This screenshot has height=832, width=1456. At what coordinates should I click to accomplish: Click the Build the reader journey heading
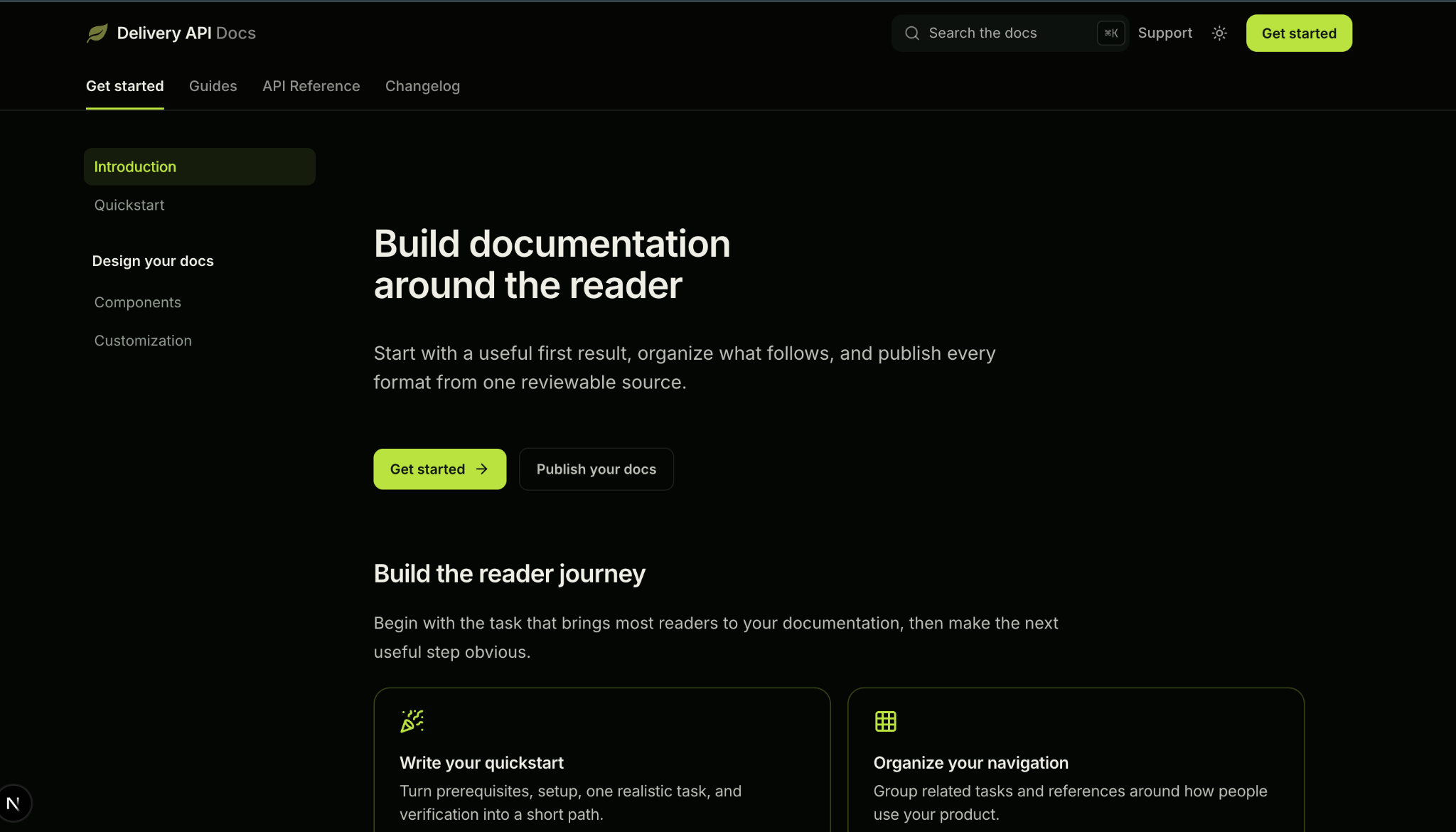click(510, 574)
